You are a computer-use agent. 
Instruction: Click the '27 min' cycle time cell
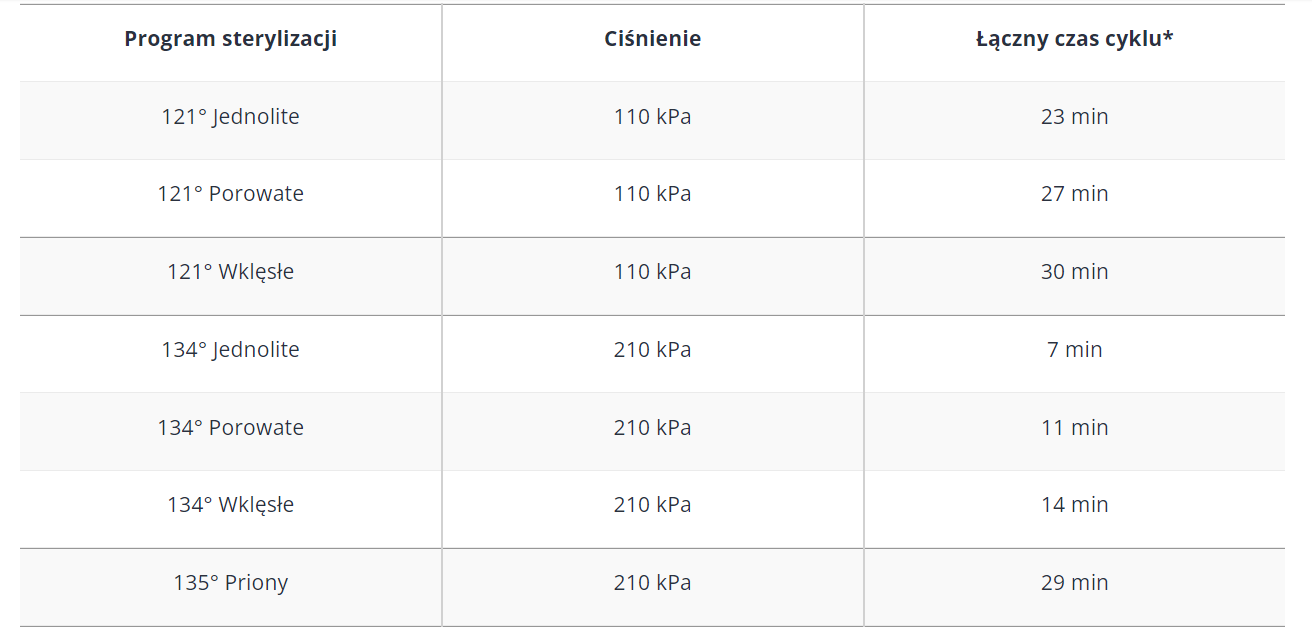click(x=1074, y=194)
